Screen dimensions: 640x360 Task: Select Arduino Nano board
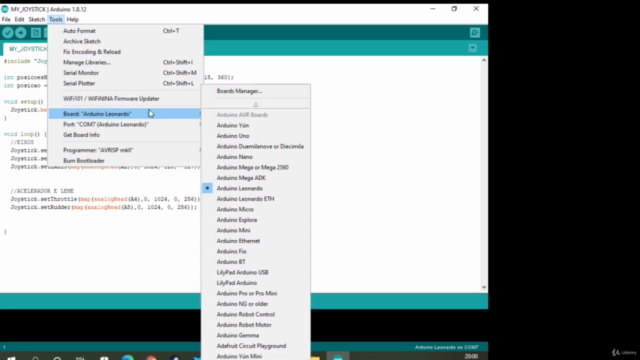pos(256,157)
